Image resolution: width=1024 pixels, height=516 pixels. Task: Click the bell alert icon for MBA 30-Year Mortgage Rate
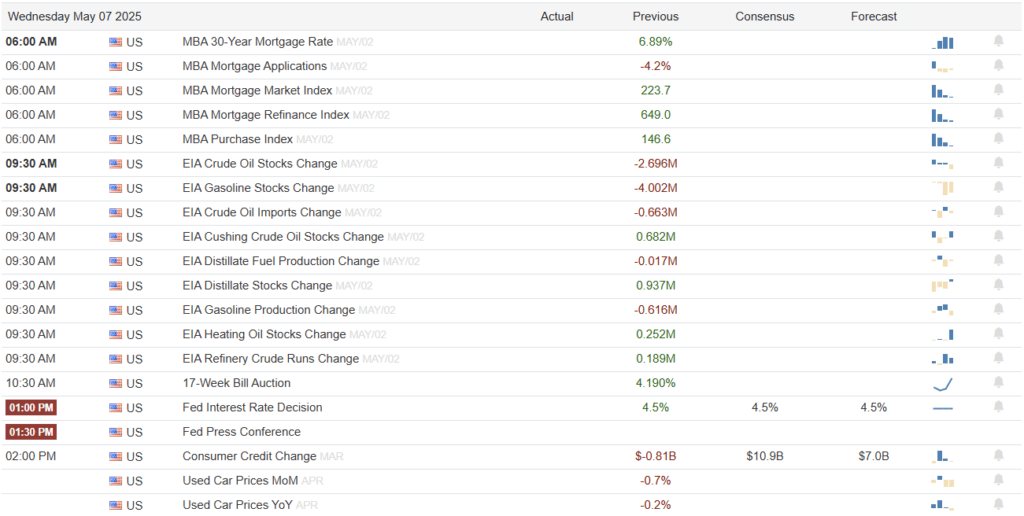click(998, 42)
